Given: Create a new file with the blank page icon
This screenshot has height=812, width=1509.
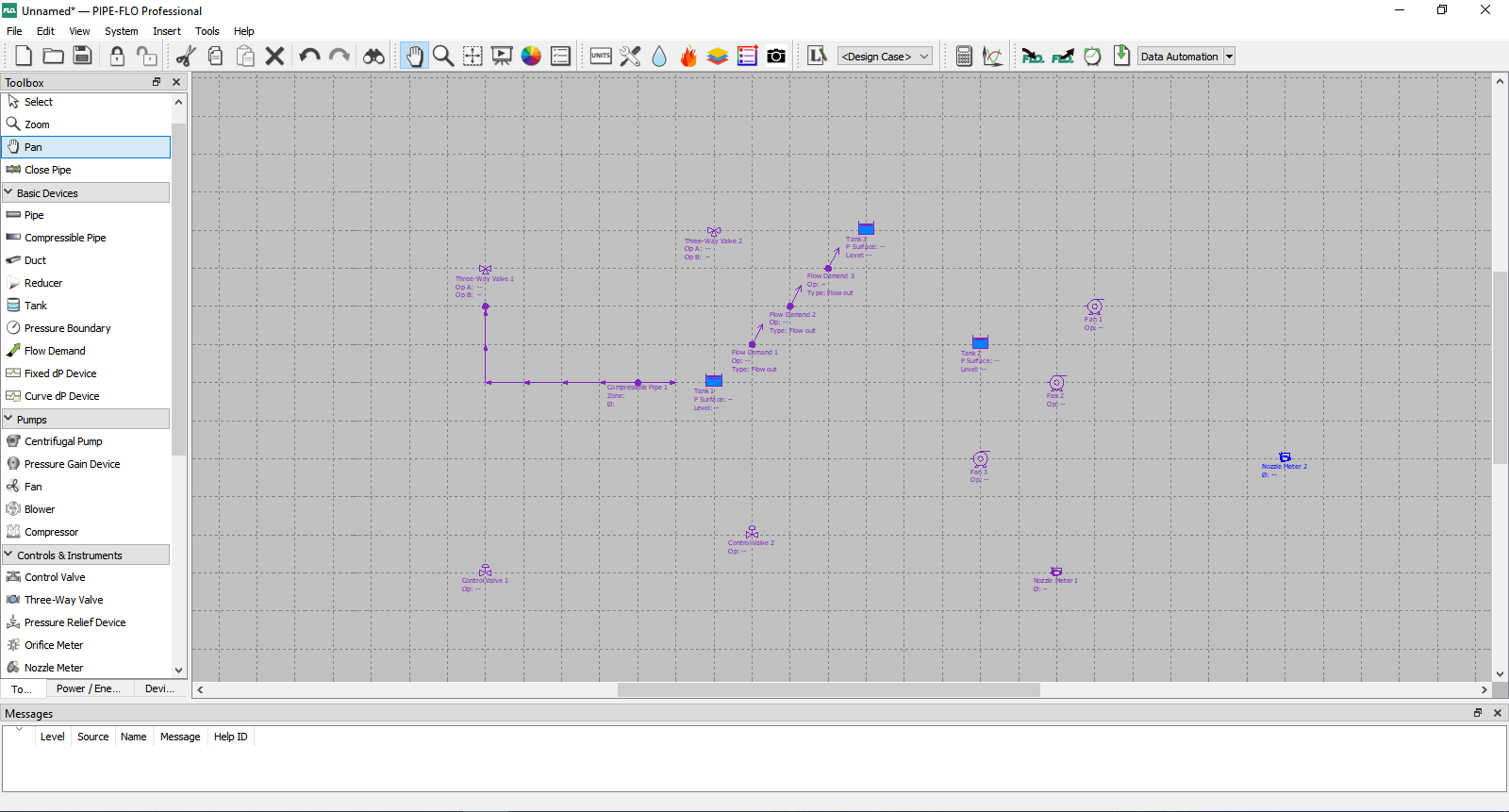Looking at the screenshot, I should pos(24,56).
